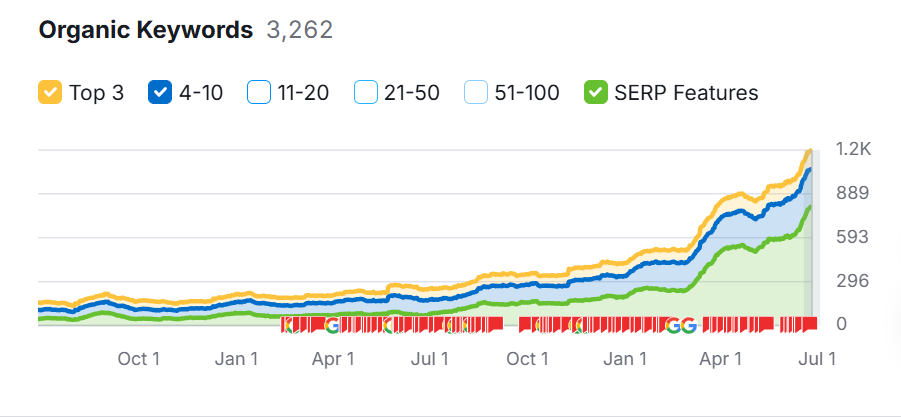Disable the 4-10 positions checkbox
The width and height of the screenshot is (901, 417).
tap(160, 93)
